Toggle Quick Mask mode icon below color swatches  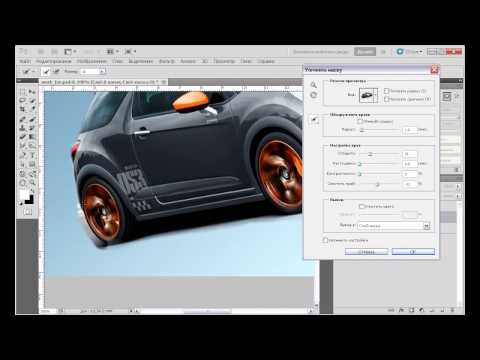tap(28, 212)
